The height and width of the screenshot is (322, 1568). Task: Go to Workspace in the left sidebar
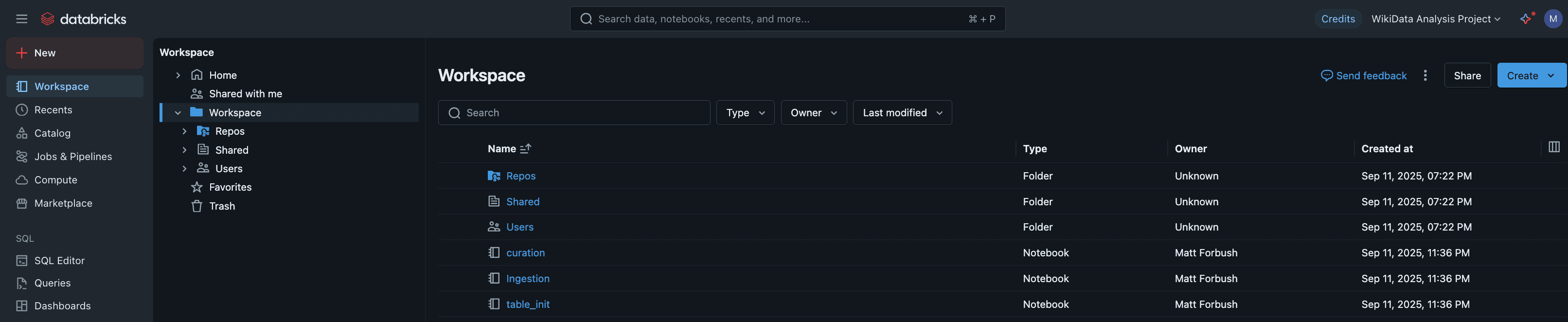pyautogui.click(x=75, y=87)
